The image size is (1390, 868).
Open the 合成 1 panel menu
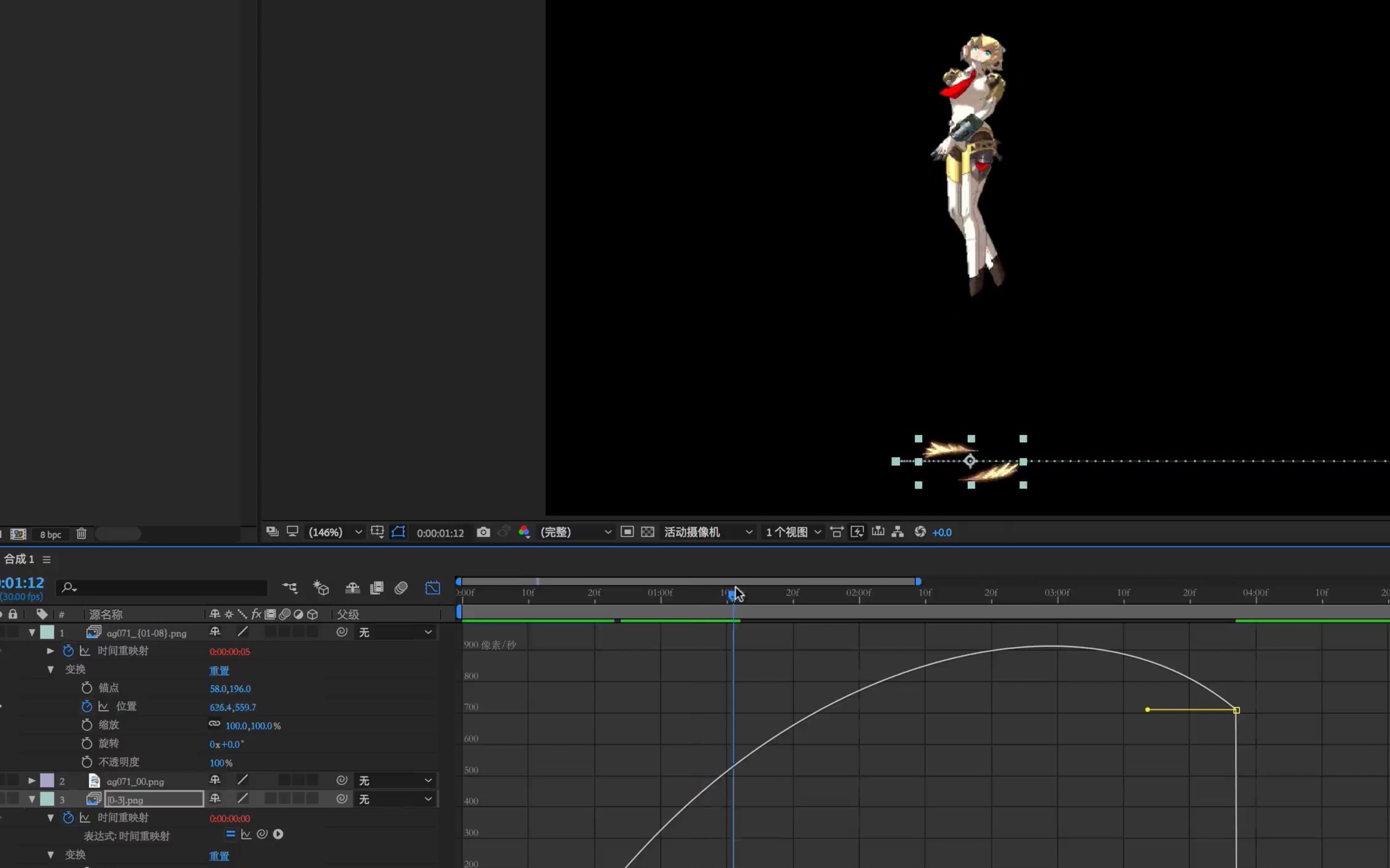[47, 560]
